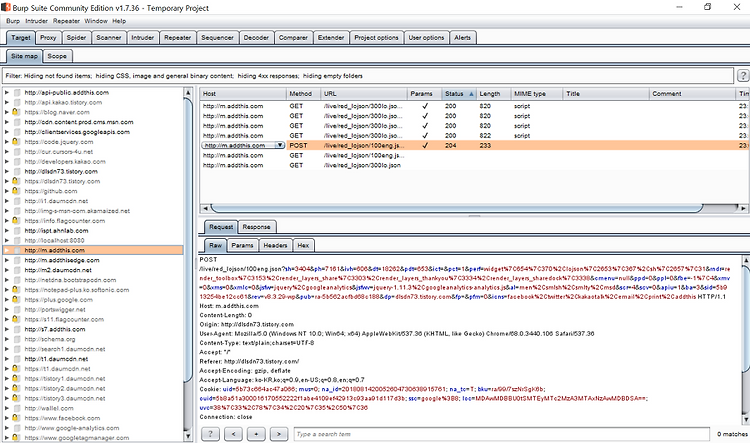Image resolution: width=750 pixels, height=443 pixels.
Task: Click lock icon beside https://plus.google.com
Action: 16,299
